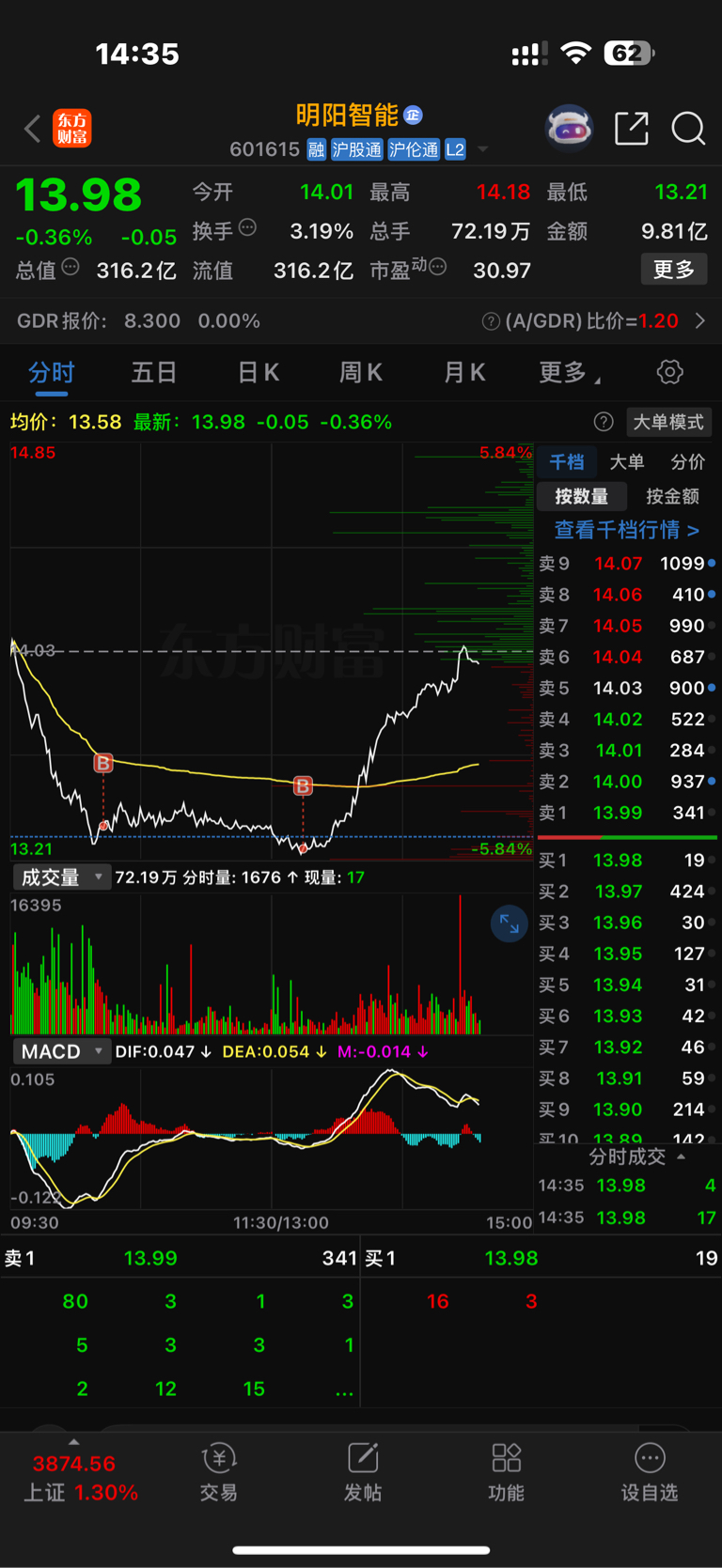Expand 分时成交 panel arrow

681,1157
